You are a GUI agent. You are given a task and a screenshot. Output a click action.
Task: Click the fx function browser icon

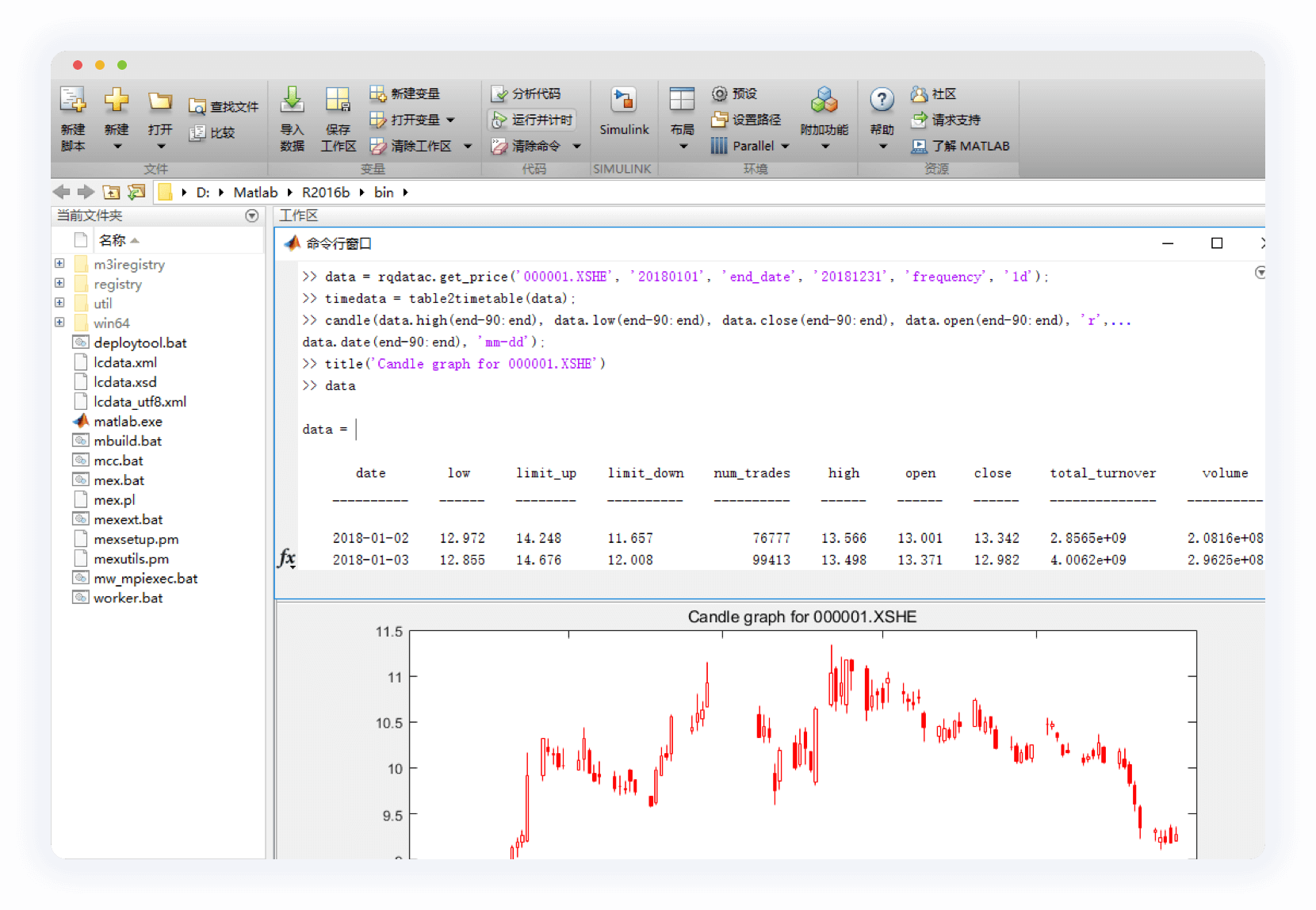(x=286, y=558)
